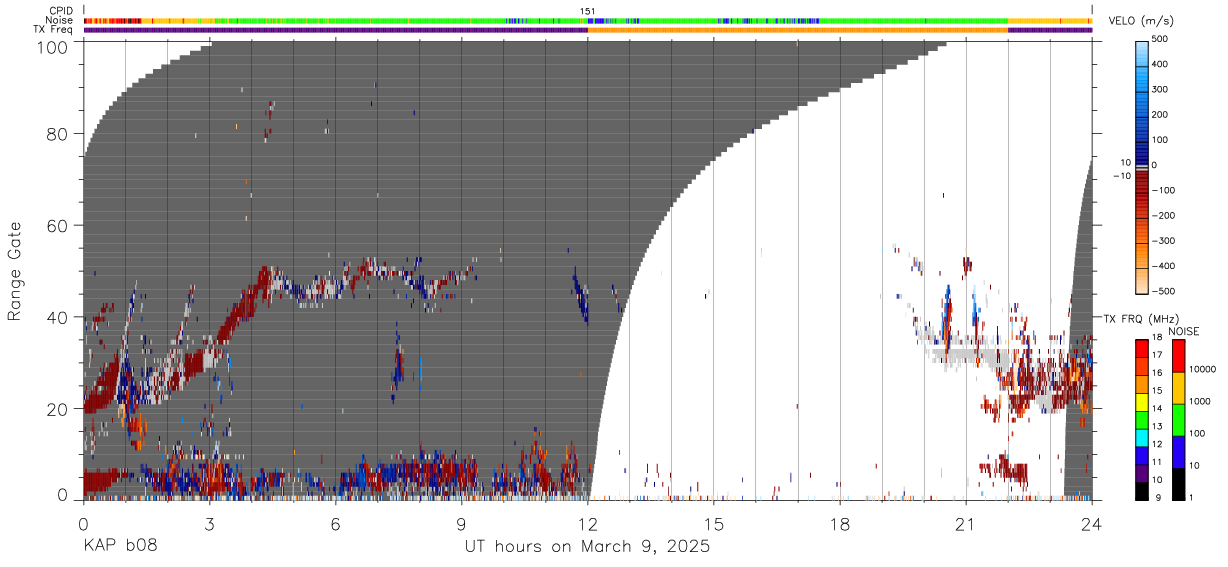Click the x-axis tick label 3

[209, 523]
